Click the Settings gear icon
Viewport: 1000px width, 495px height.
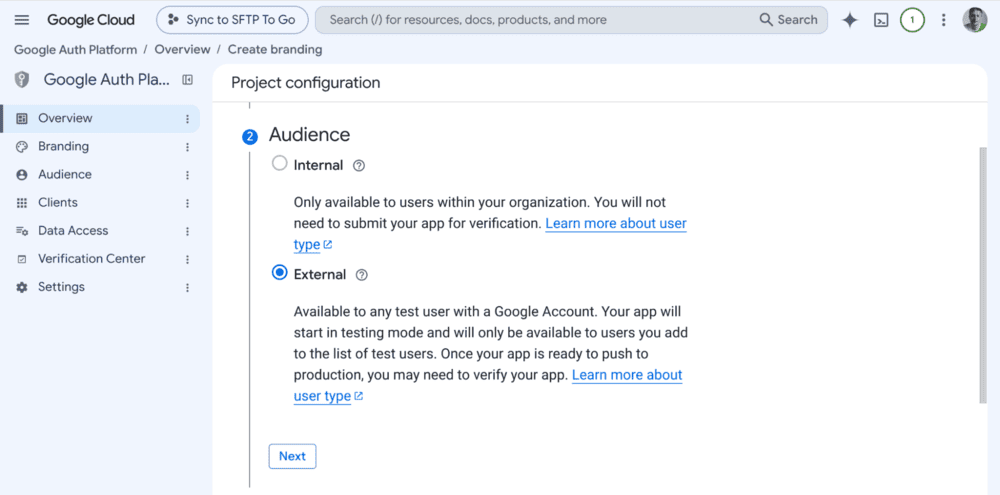pos(22,287)
